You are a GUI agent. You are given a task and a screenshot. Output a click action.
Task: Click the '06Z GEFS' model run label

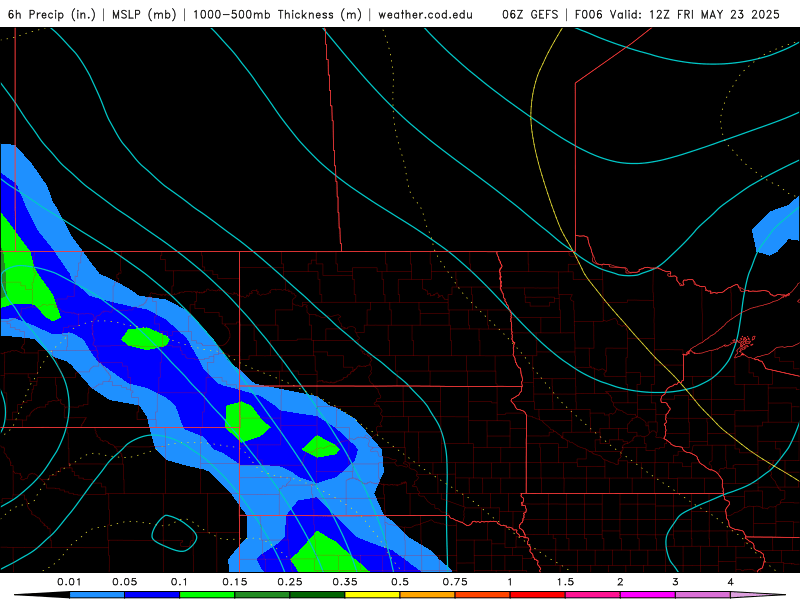[x=530, y=14]
